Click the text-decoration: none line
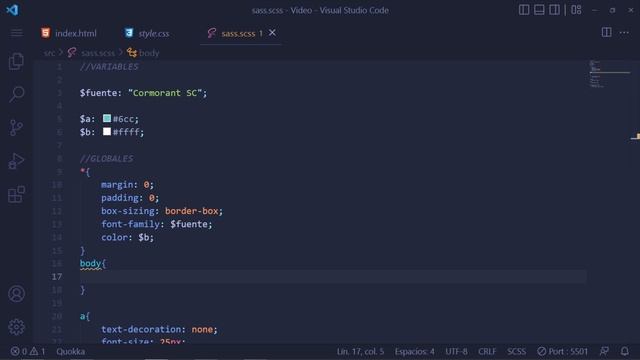Image resolution: width=640 pixels, height=360 pixels. [x=159, y=329]
